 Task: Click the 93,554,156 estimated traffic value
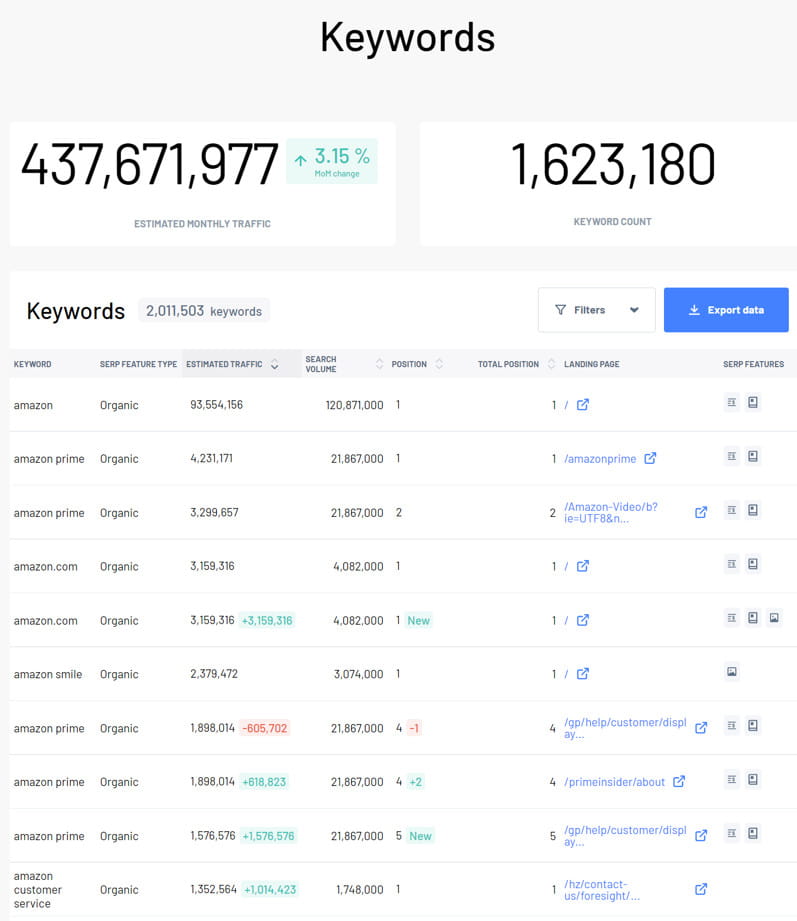216,405
